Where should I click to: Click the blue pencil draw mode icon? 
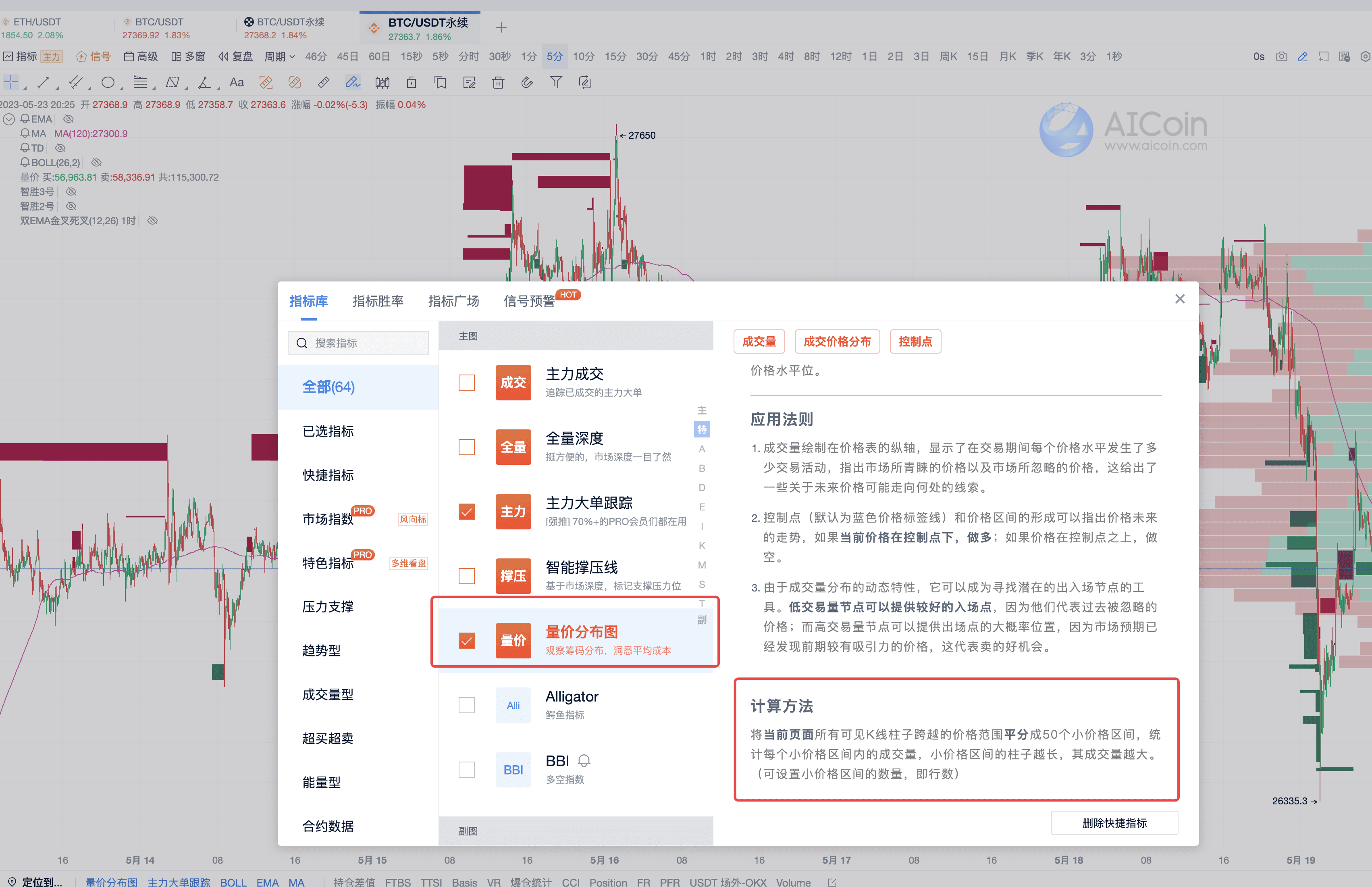coord(1302,56)
